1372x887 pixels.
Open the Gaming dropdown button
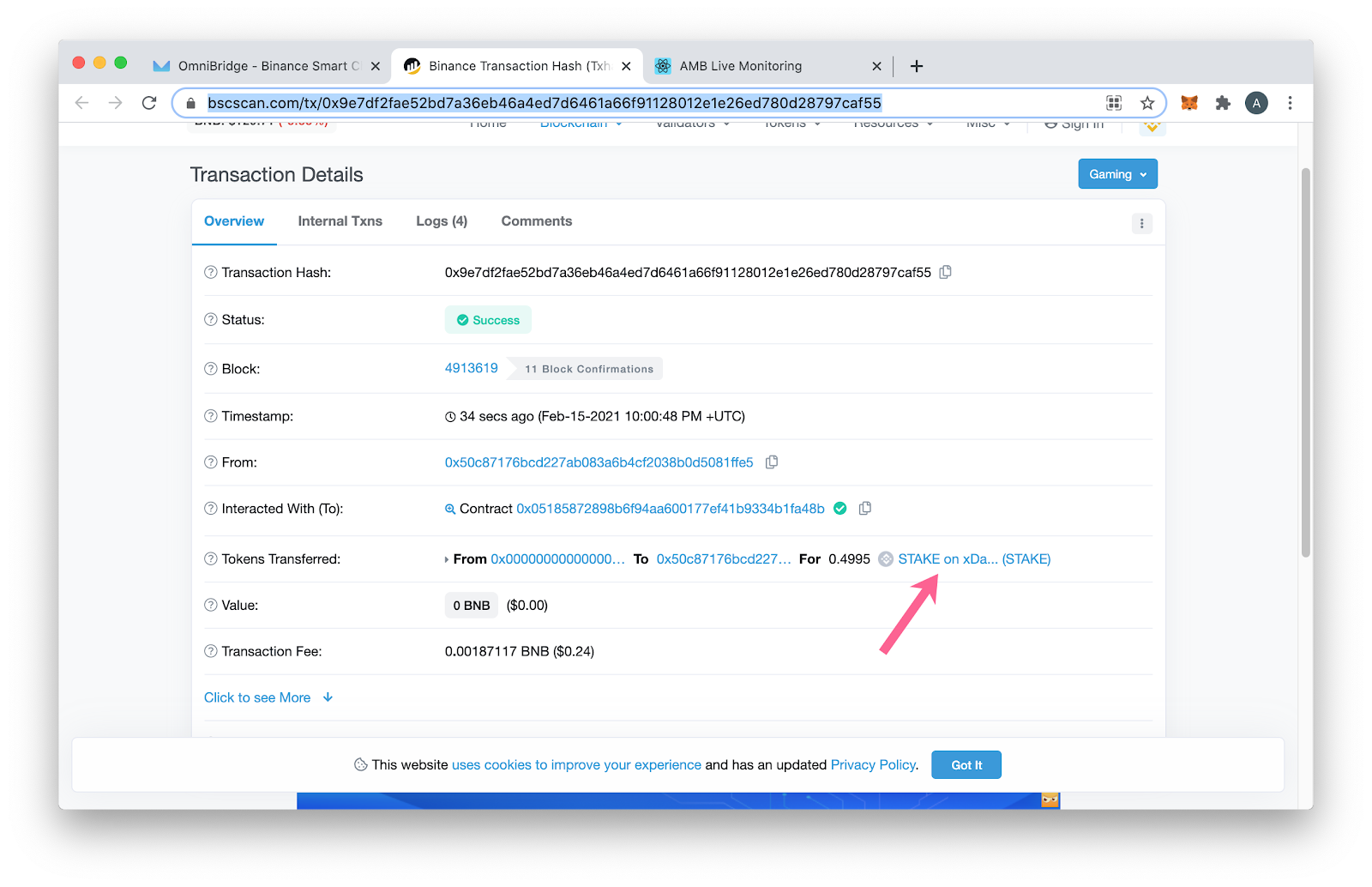(1117, 174)
